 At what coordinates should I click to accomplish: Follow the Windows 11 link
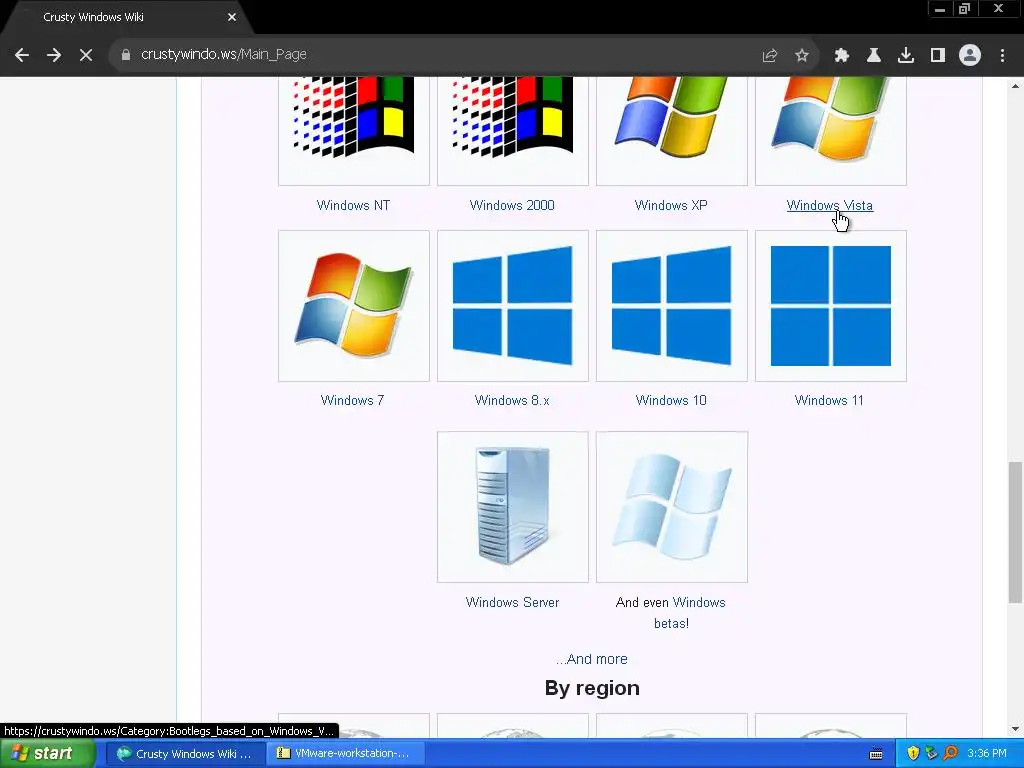[829, 400]
